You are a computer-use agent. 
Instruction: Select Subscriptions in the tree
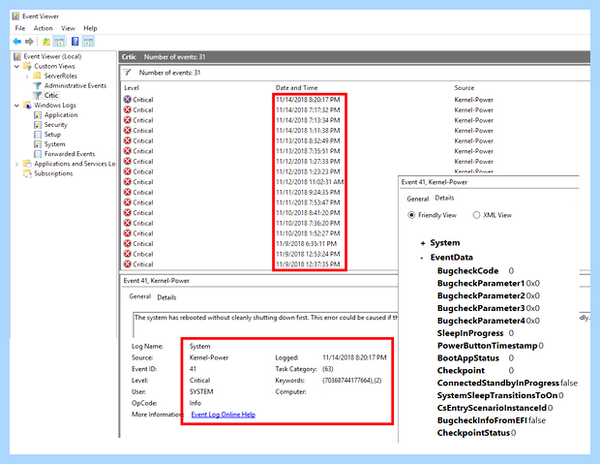pyautogui.click(x=54, y=173)
